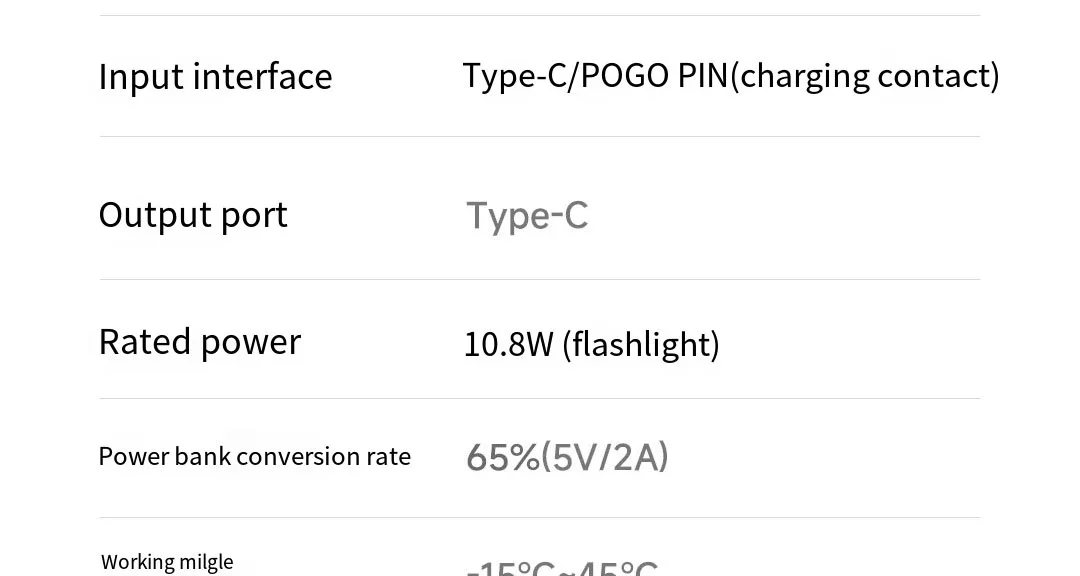Select the gray "Type-C" output port value
Viewport: 1080px width, 576px height.
click(x=527, y=216)
